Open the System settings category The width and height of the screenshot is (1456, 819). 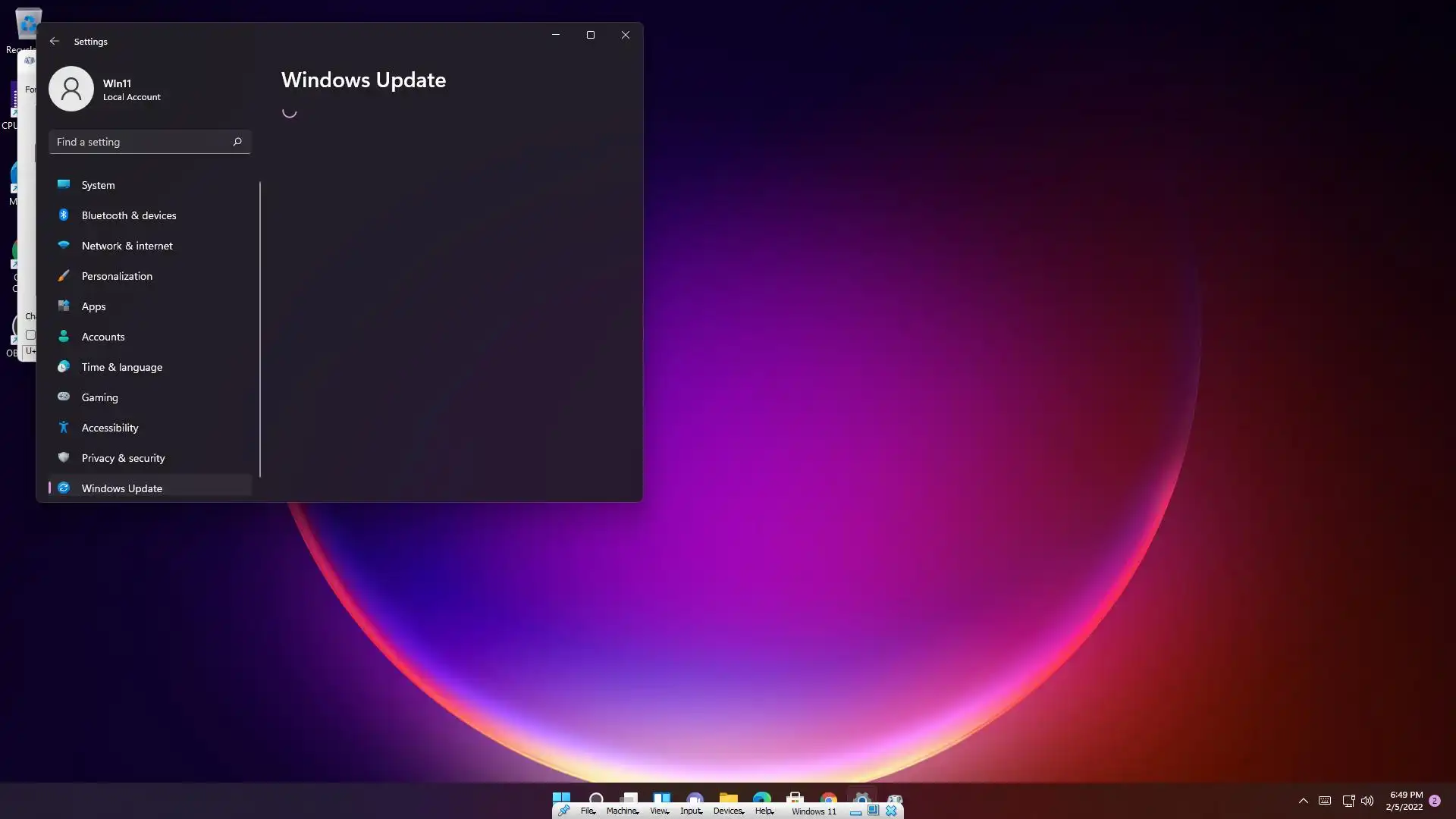click(x=98, y=185)
